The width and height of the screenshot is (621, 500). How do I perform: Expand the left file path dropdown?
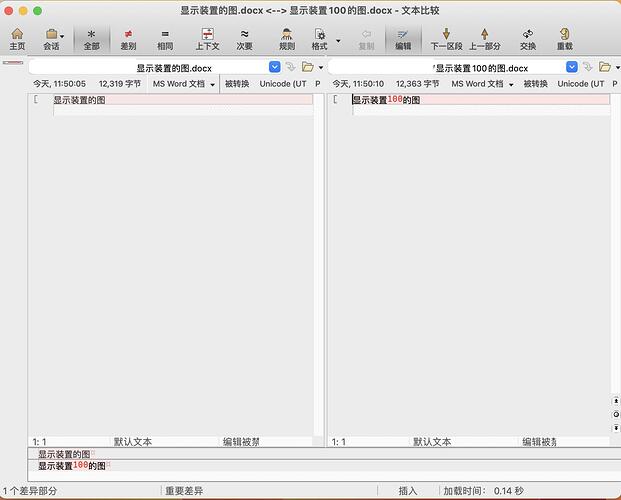pos(275,67)
